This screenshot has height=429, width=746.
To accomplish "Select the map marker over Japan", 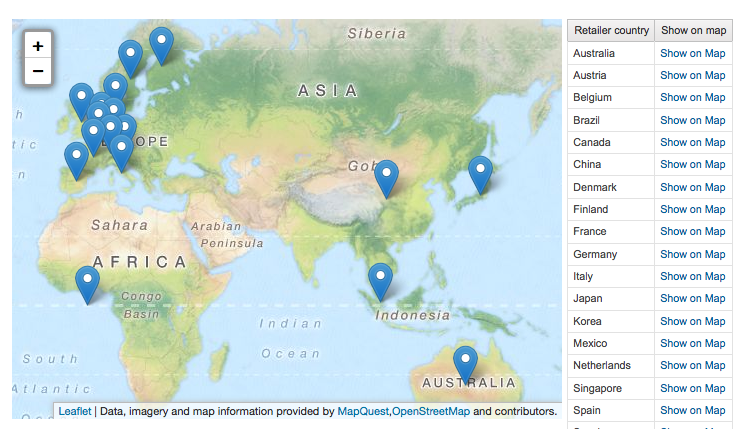I will click(481, 175).
